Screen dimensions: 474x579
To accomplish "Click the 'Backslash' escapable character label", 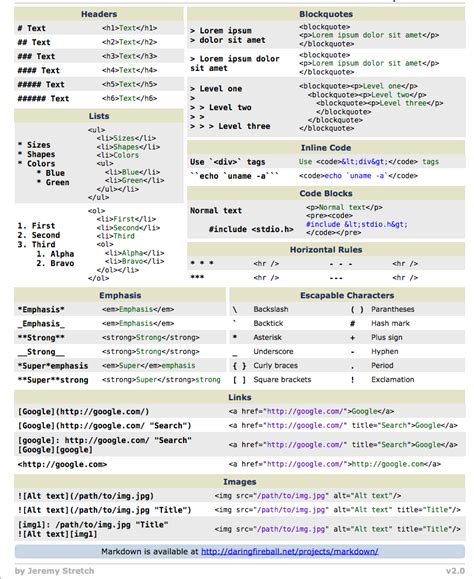I will click(271, 309).
